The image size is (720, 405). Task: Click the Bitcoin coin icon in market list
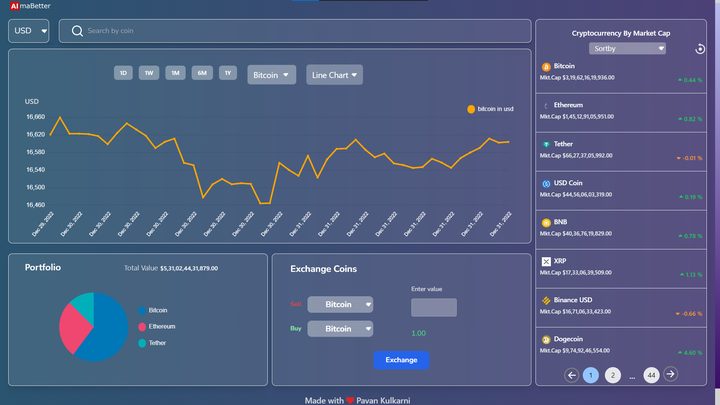[546, 66]
